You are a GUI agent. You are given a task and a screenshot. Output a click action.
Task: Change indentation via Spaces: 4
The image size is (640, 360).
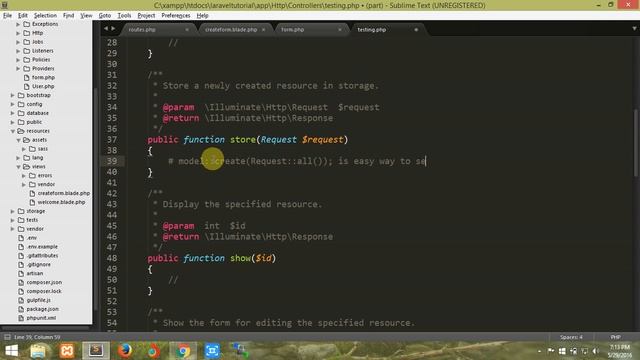[x=571, y=337]
